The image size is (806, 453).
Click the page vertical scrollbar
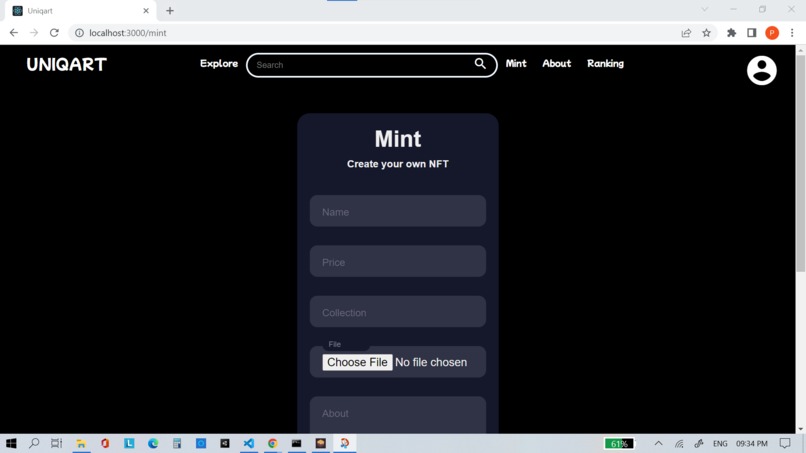pos(800,164)
